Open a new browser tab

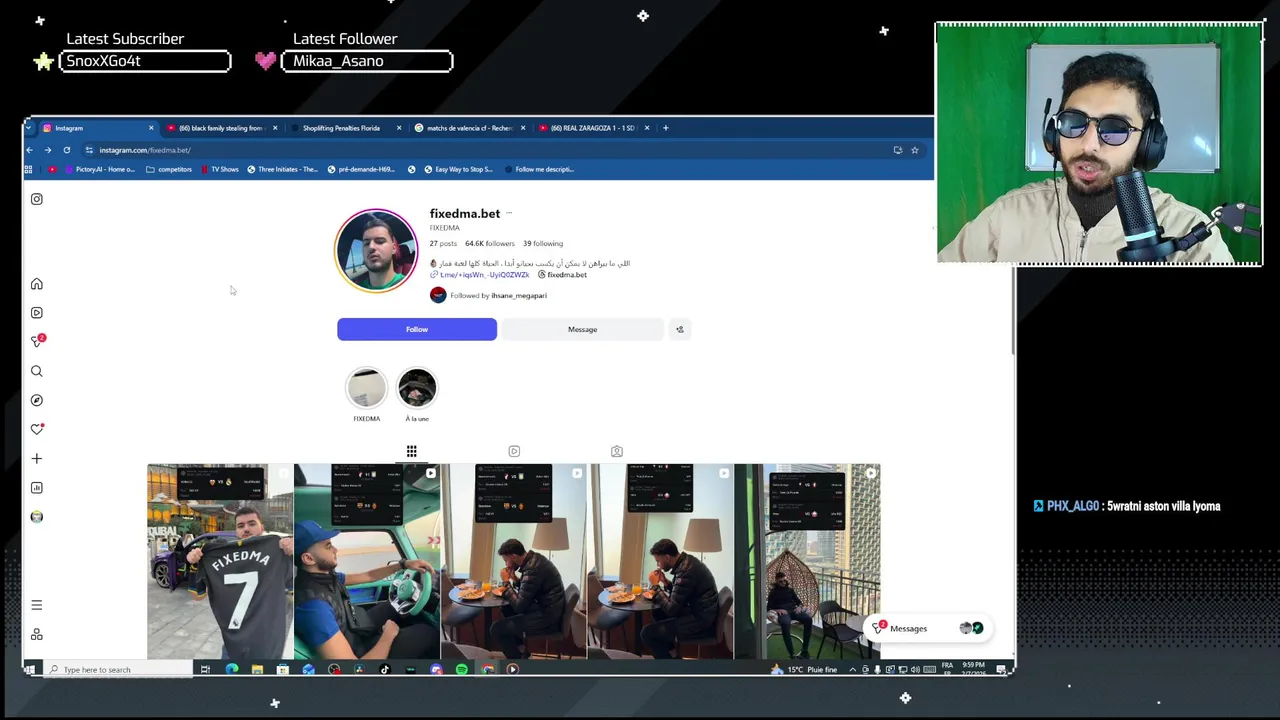coord(666,128)
